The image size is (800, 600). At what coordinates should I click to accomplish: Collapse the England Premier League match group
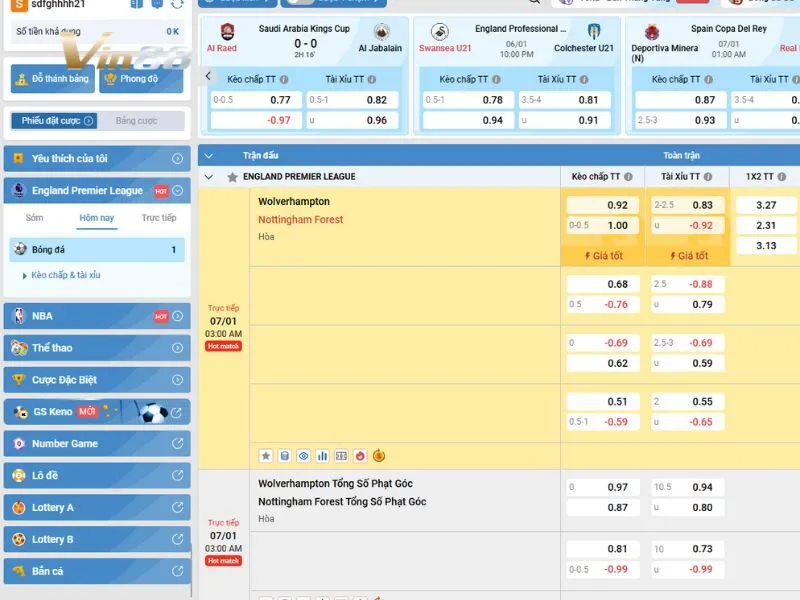(209, 177)
